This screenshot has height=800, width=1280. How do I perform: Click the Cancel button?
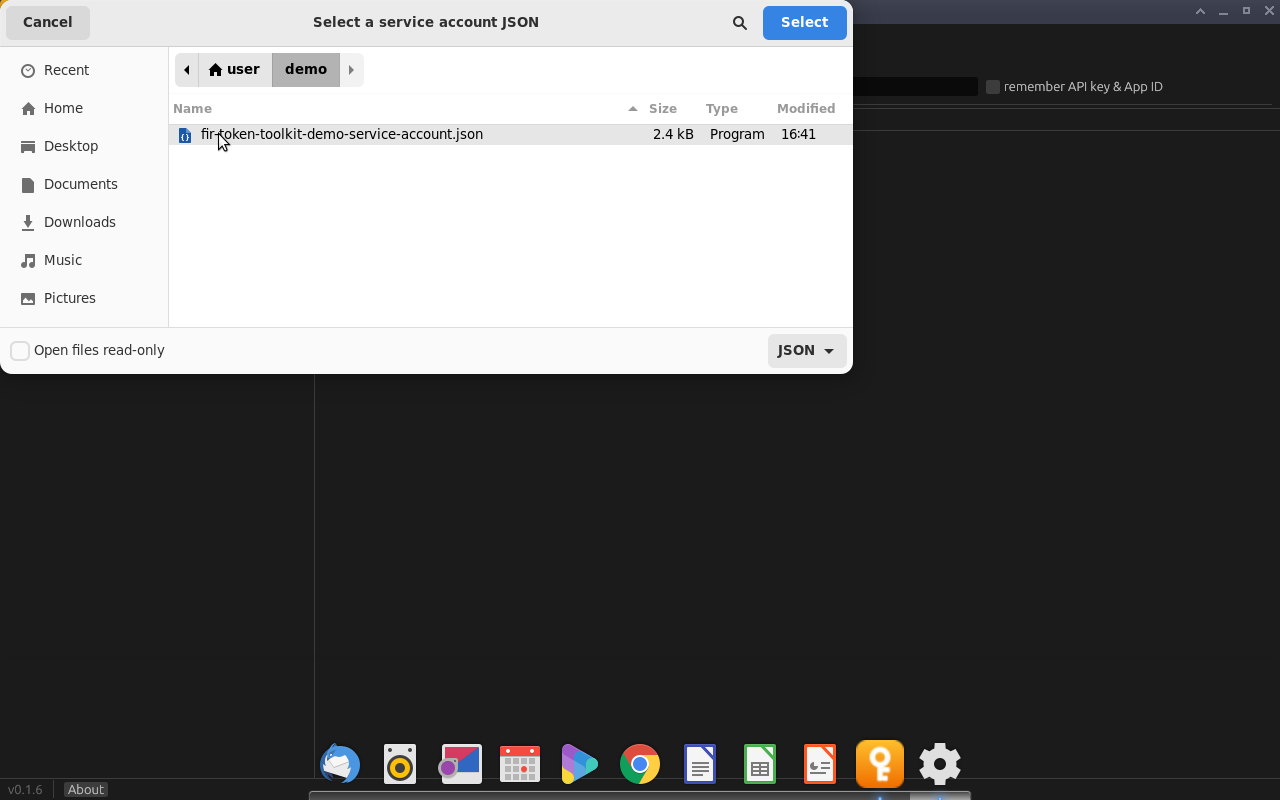(x=48, y=23)
